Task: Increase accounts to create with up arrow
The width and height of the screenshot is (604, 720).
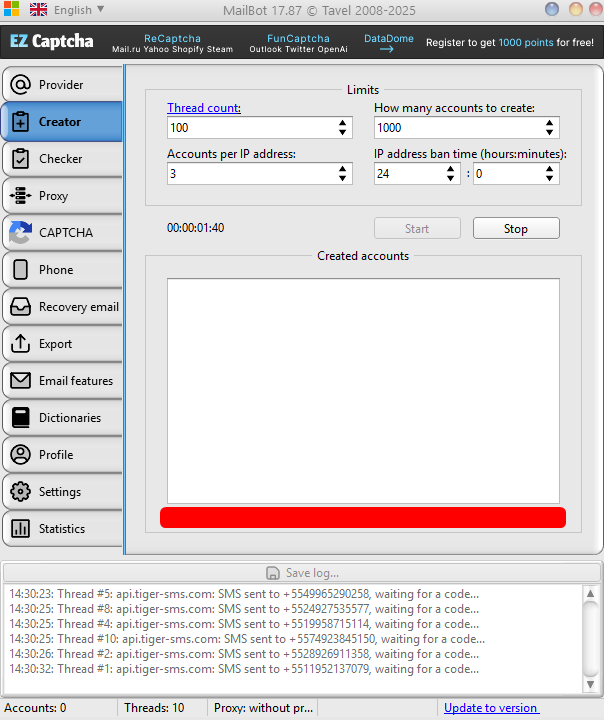Action: click(x=549, y=123)
